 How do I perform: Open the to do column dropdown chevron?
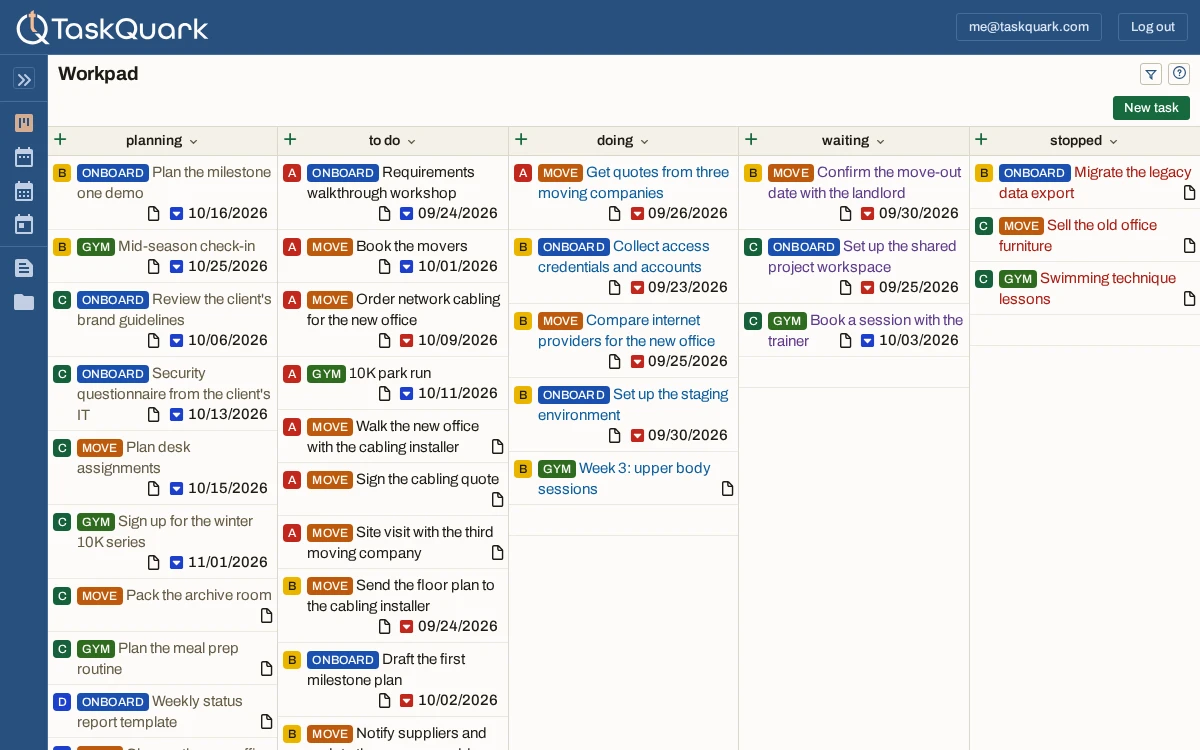[x=411, y=141]
